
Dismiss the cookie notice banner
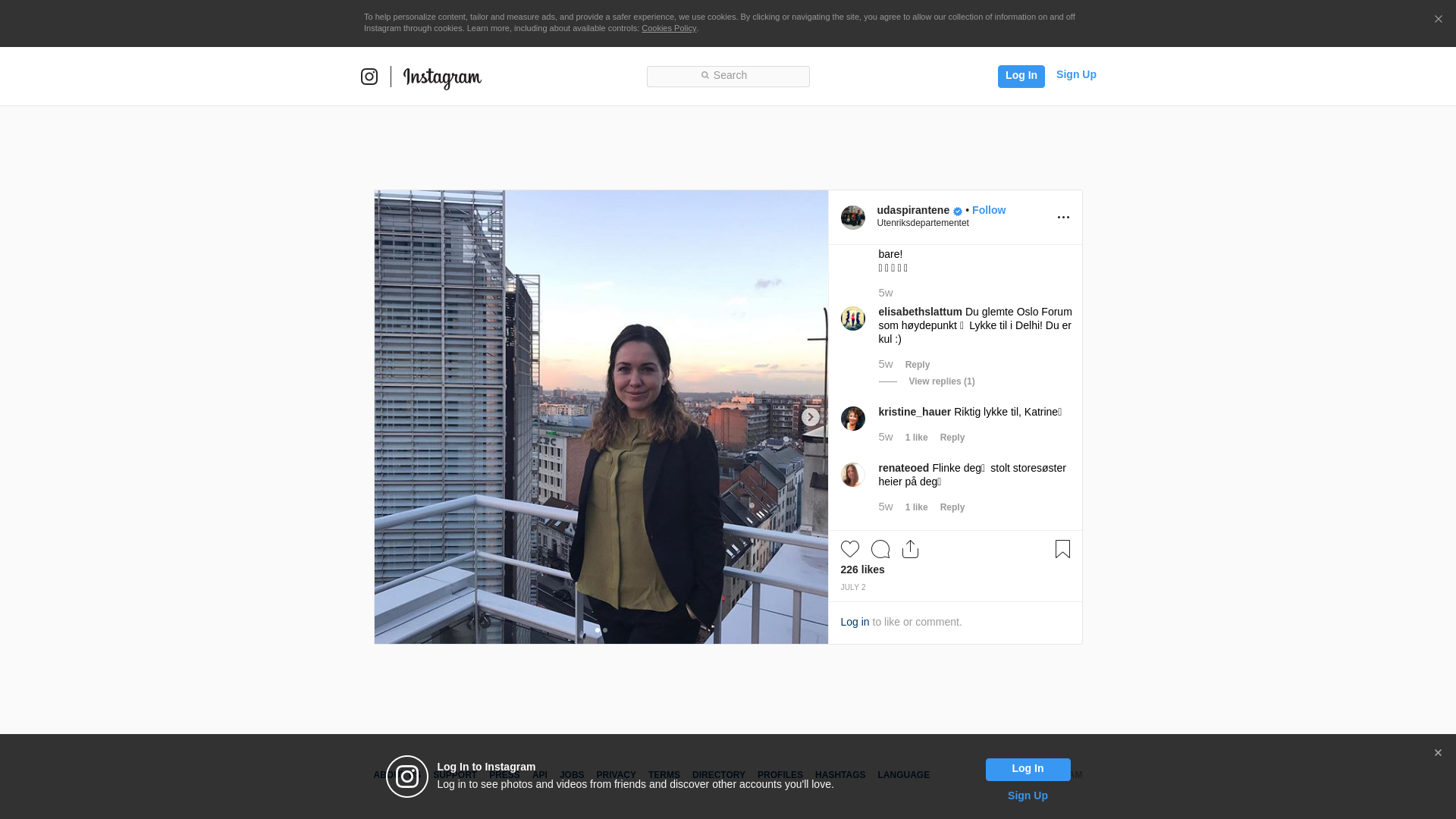(x=1438, y=20)
